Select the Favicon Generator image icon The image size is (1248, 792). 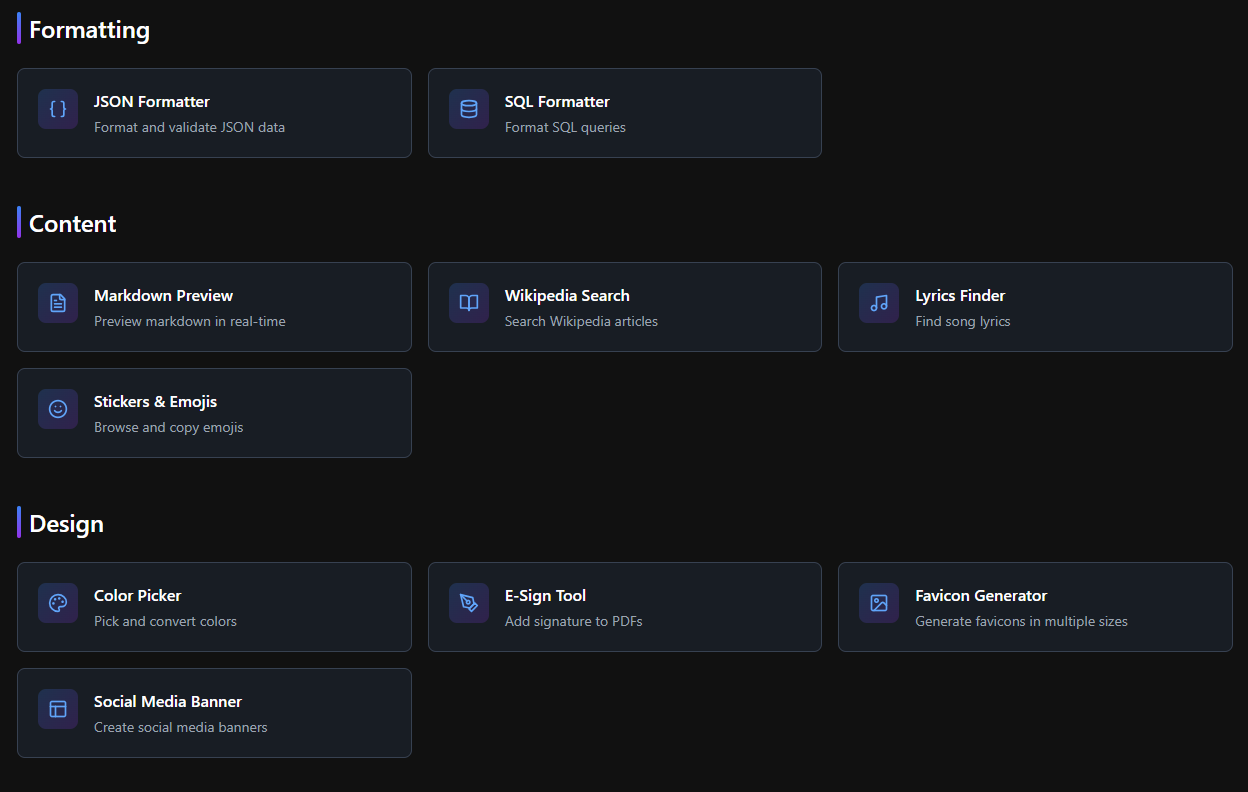878,603
